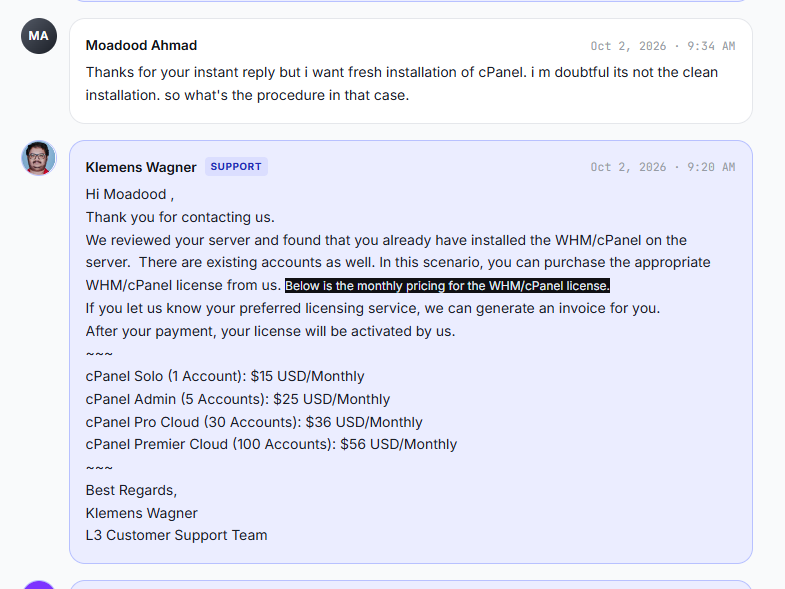Click 'cPanel Premier Cloud (100 Accounts): $56 USD/Monthly'
The height and width of the screenshot is (589, 785).
coord(271,444)
